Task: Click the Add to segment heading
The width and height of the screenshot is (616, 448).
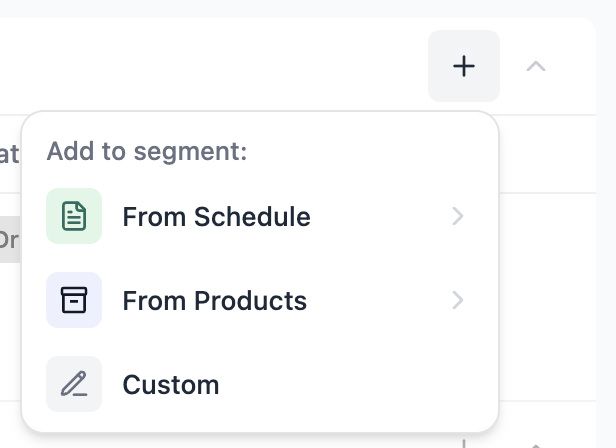Action: pyautogui.click(x=147, y=151)
